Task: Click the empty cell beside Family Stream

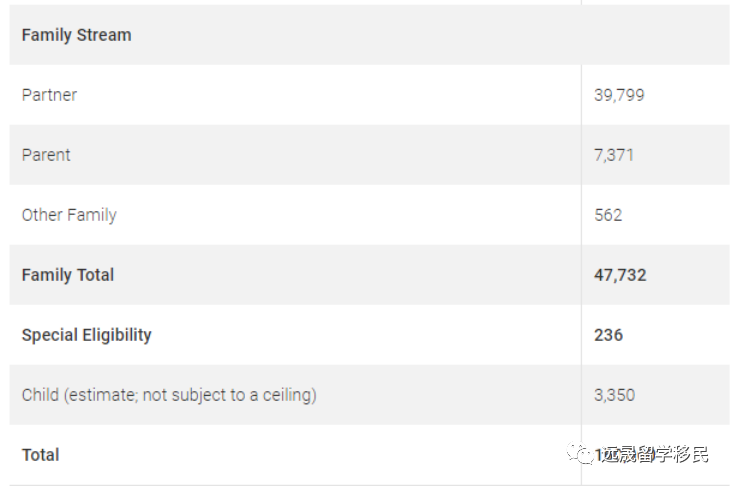Action: (x=655, y=35)
